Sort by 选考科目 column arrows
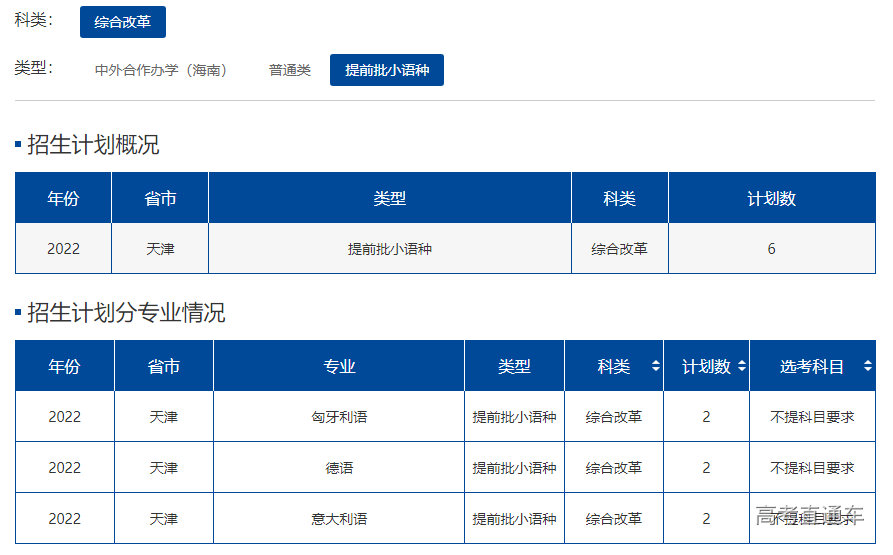This screenshot has width=893, height=555. click(x=867, y=367)
